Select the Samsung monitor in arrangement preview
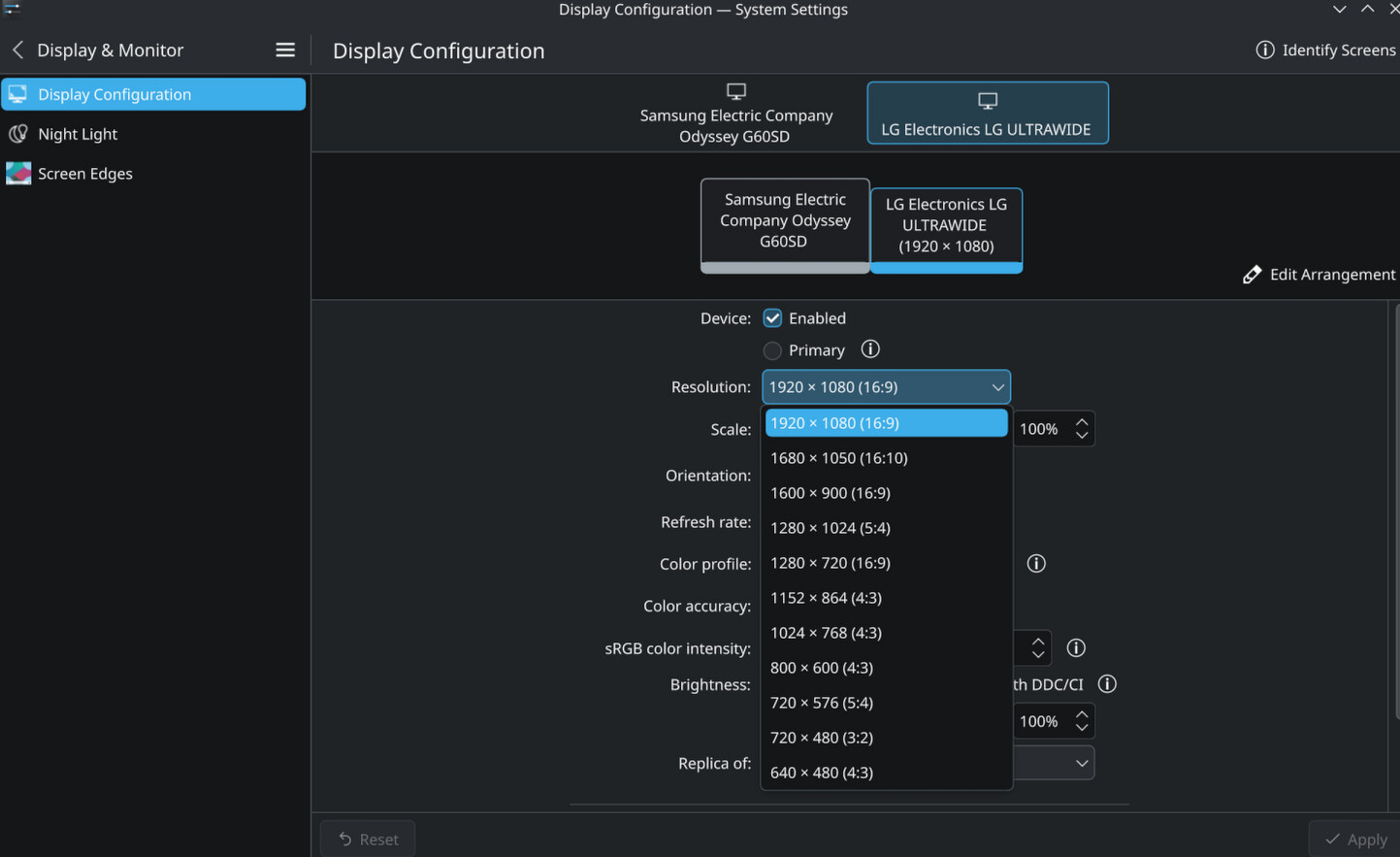Viewport: 1400px width, 857px height. (x=785, y=221)
